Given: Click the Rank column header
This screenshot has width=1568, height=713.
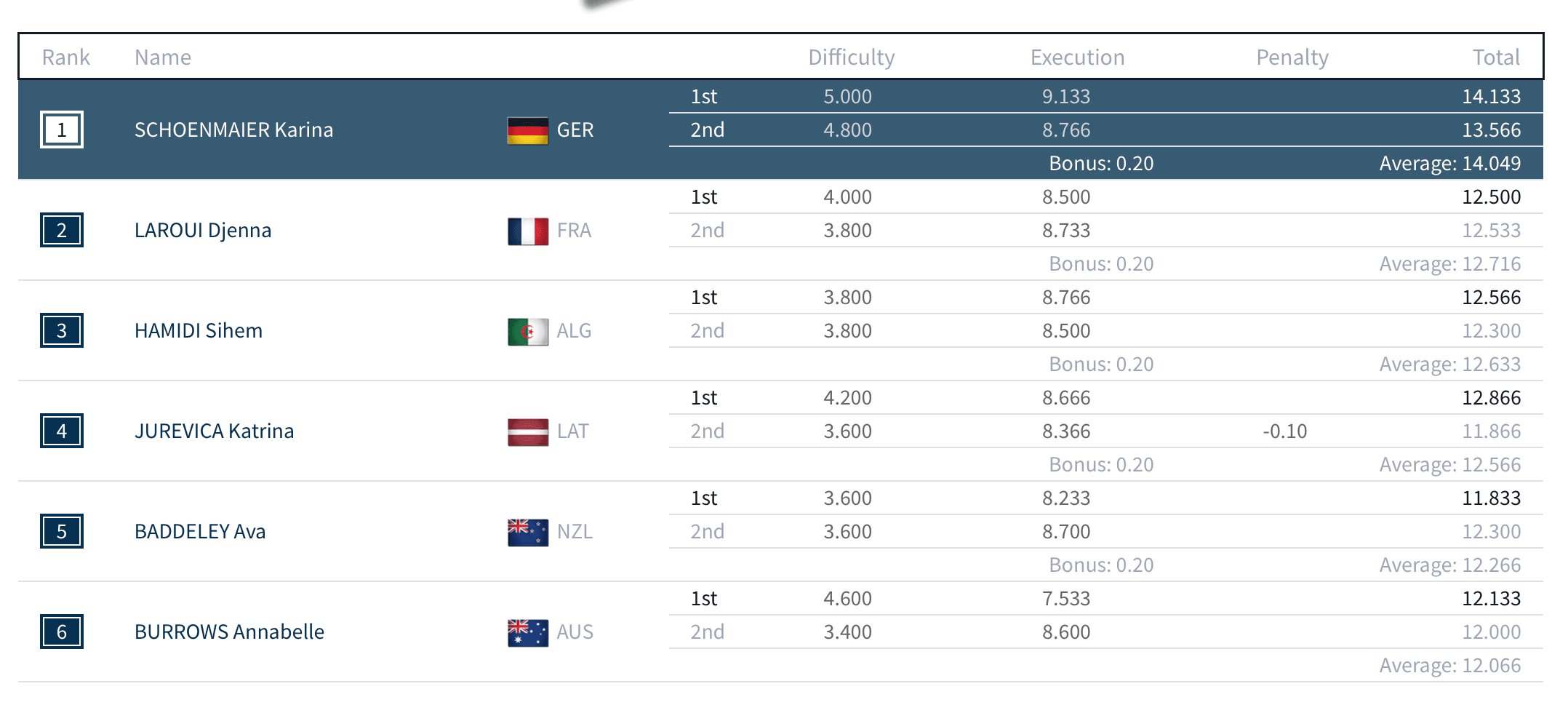Looking at the screenshot, I should [x=66, y=57].
